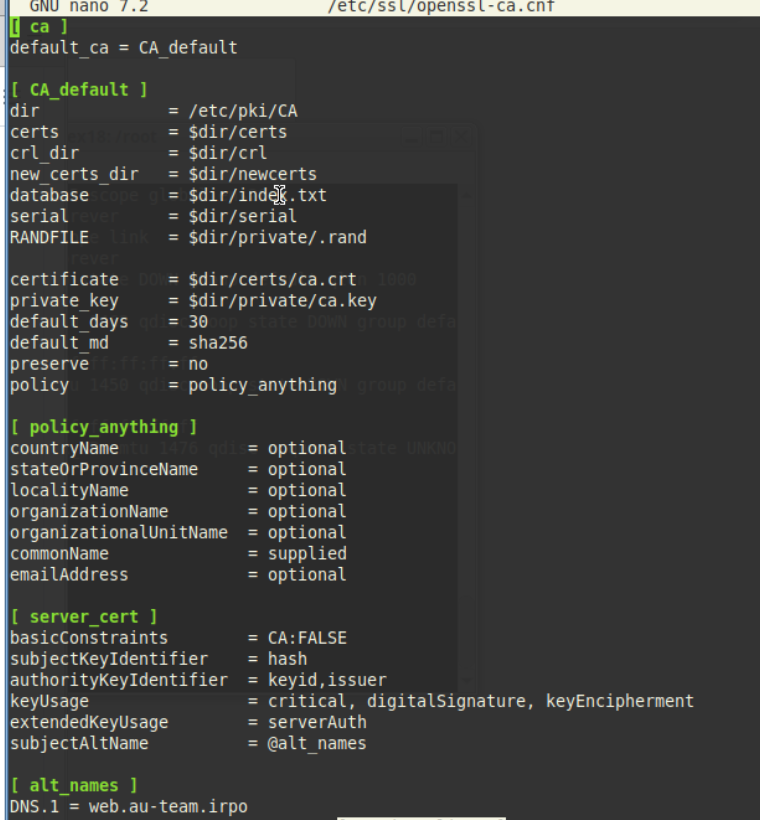Screen dimensions: 760x820
Task: Click the /etc/pki/CA directory value
Action: pyautogui.click(x=243, y=111)
